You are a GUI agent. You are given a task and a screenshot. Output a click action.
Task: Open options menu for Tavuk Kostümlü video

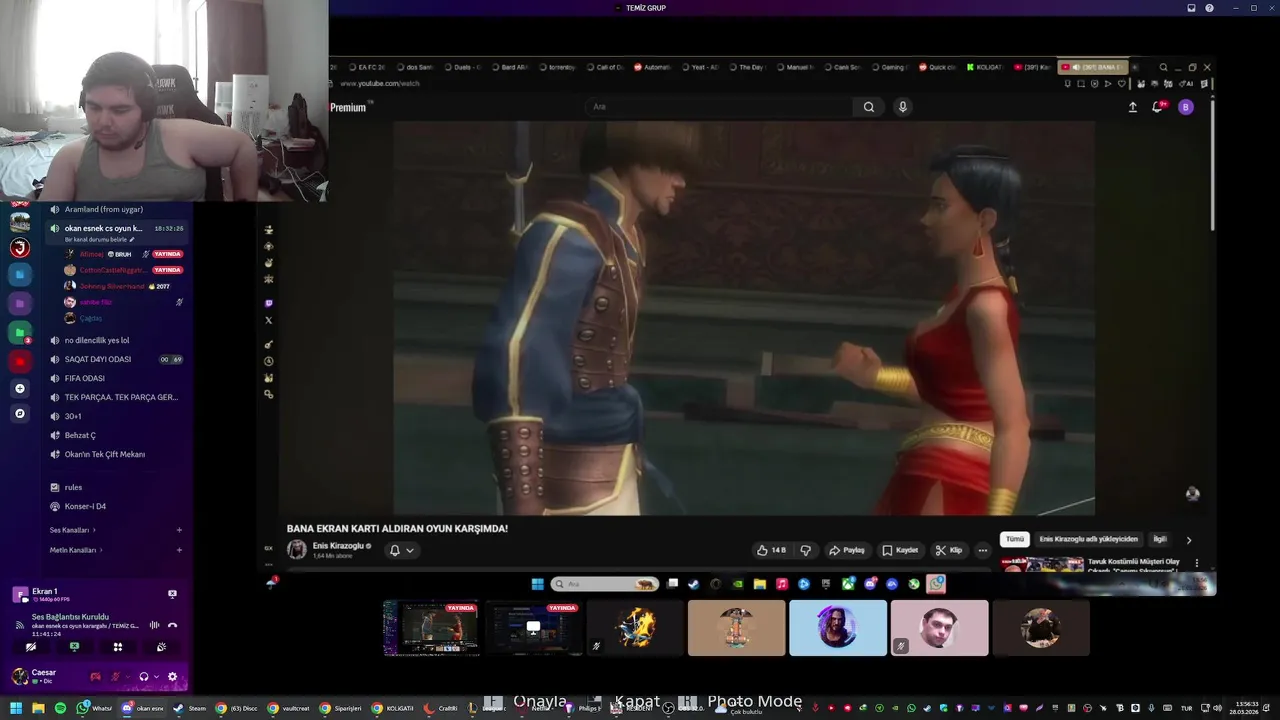[1196, 563]
